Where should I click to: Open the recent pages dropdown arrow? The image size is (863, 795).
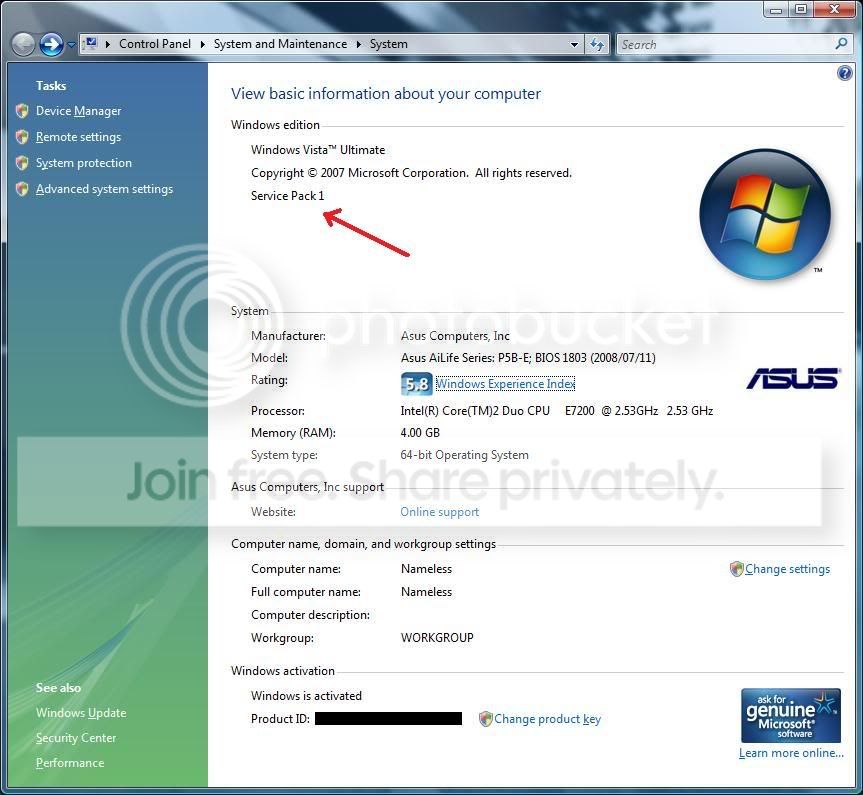point(71,45)
